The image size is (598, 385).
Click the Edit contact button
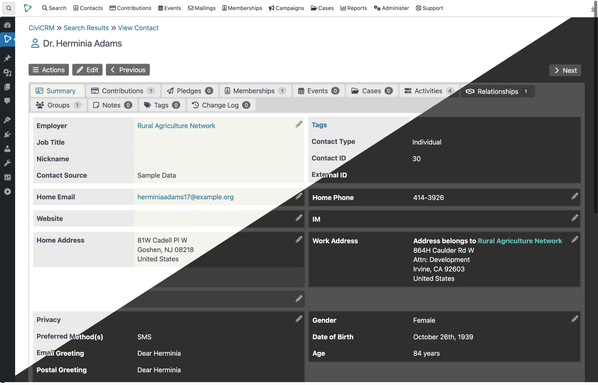87,70
